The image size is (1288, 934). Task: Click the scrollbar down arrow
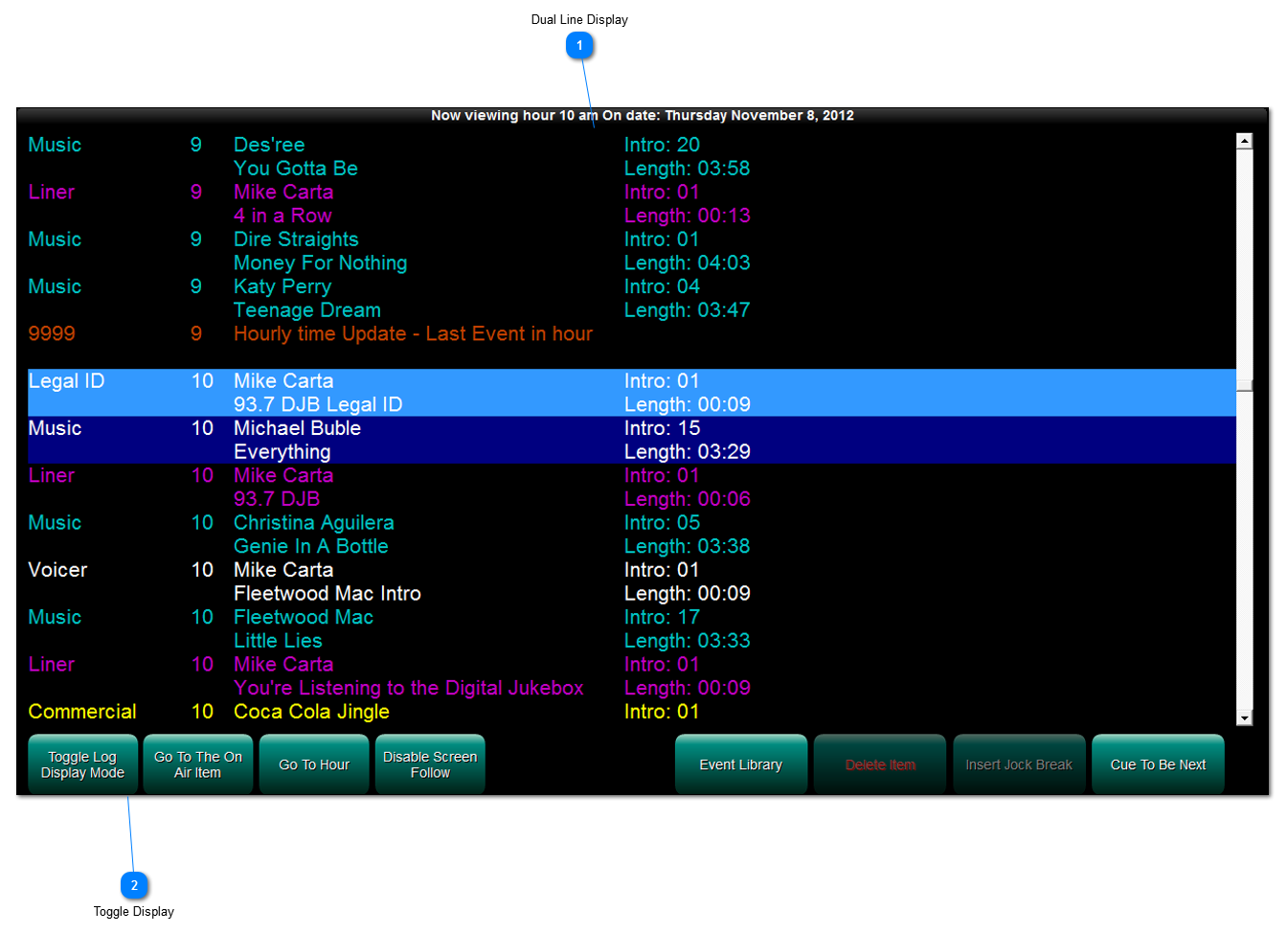1244,718
